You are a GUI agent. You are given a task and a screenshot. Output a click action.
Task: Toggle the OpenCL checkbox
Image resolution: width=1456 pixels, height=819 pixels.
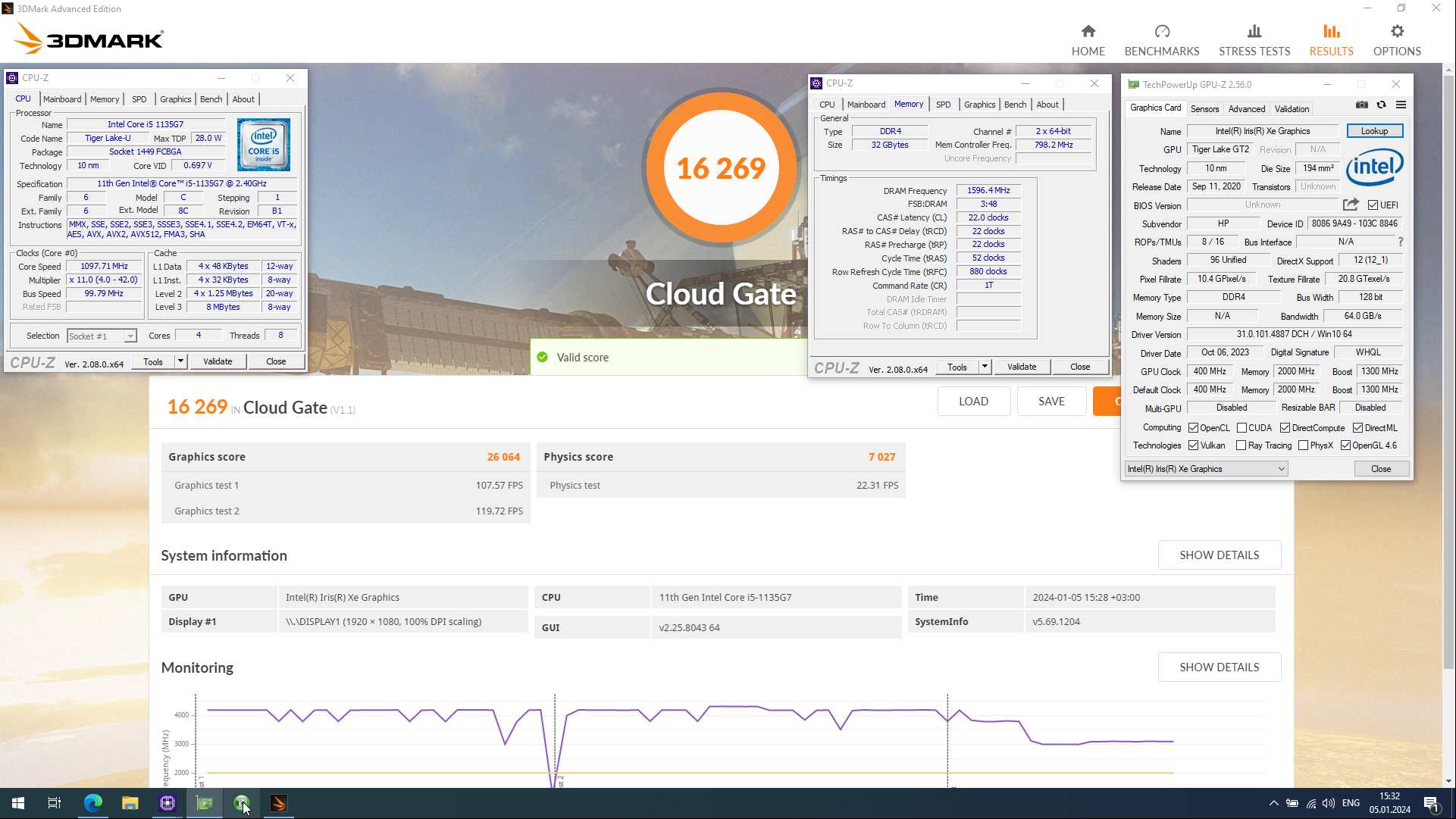[1193, 428]
